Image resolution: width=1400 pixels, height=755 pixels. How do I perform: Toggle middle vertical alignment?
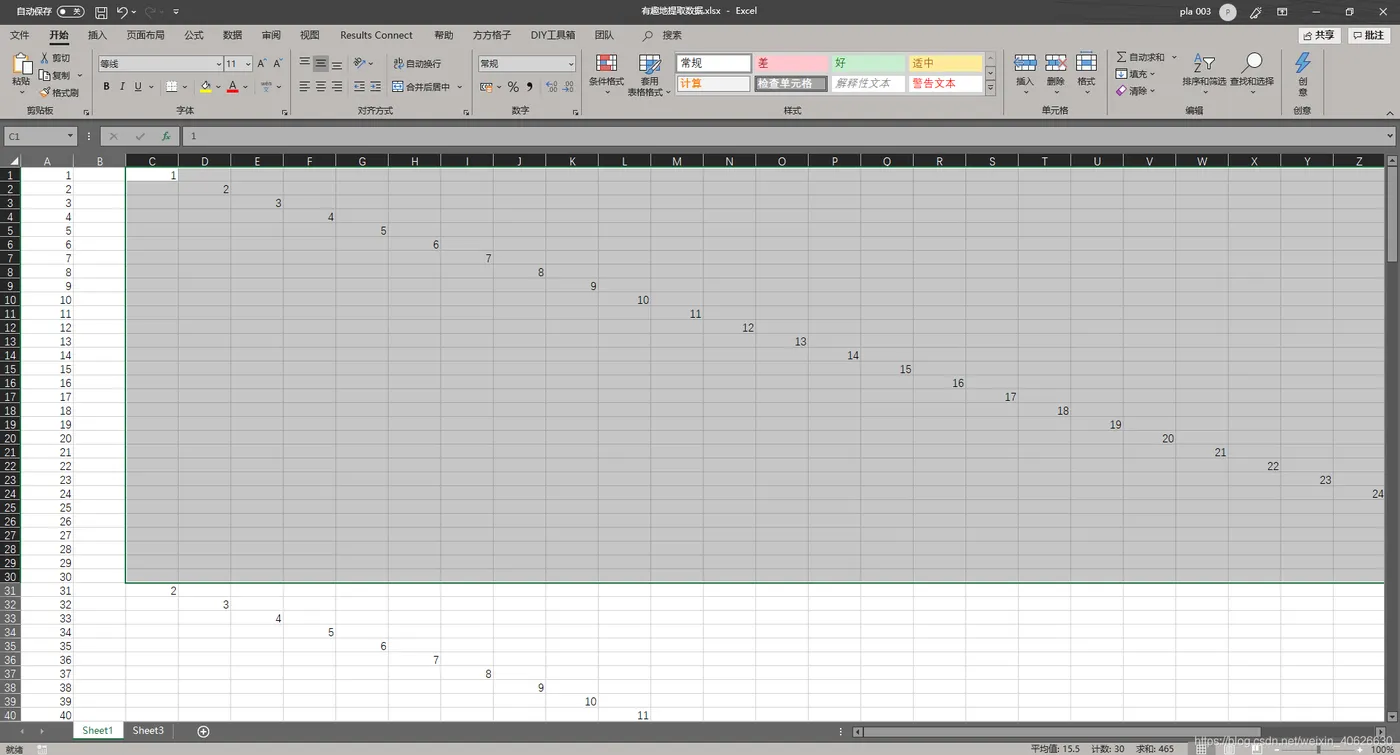point(320,63)
